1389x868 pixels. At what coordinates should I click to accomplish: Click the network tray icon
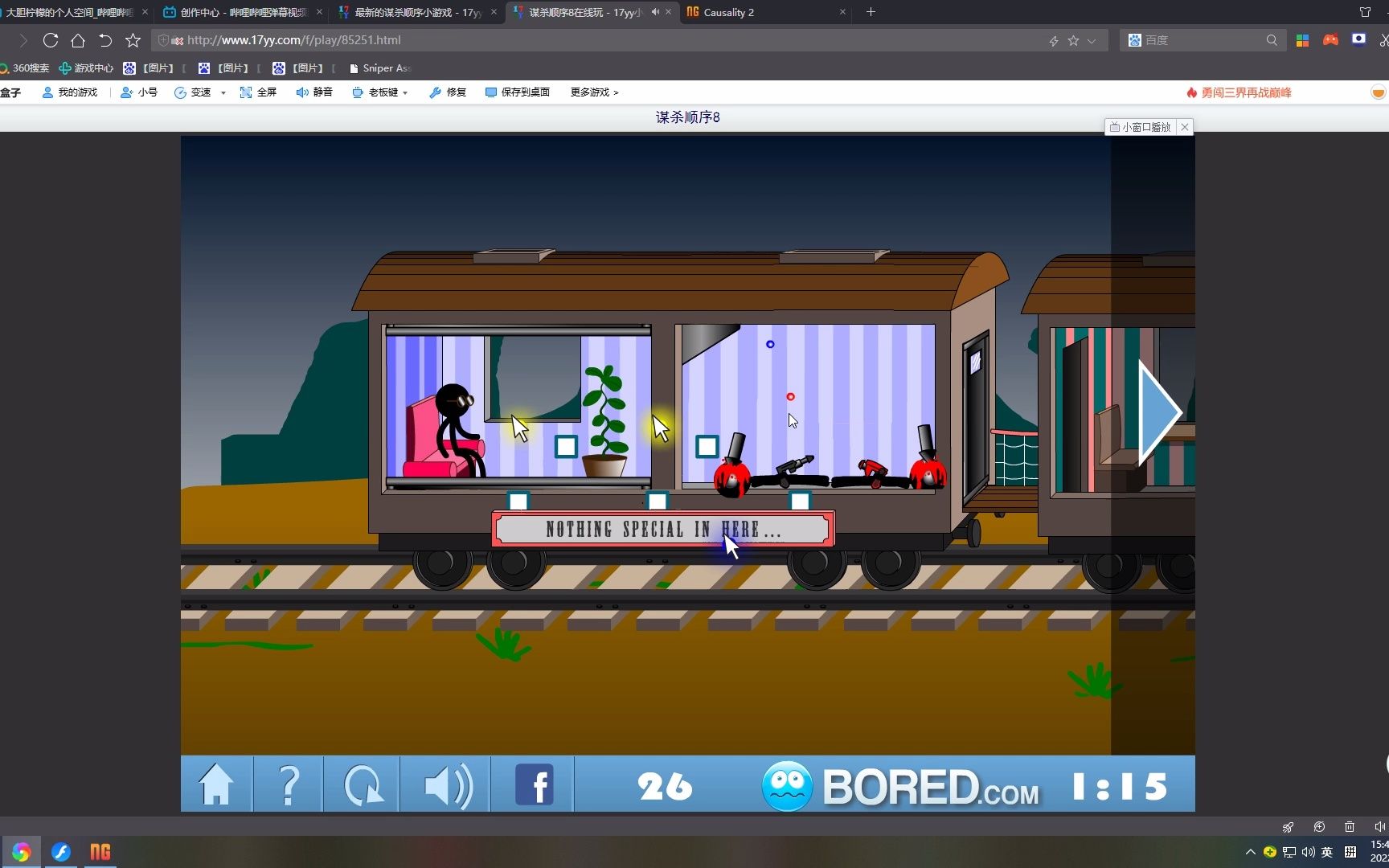tap(1289, 852)
